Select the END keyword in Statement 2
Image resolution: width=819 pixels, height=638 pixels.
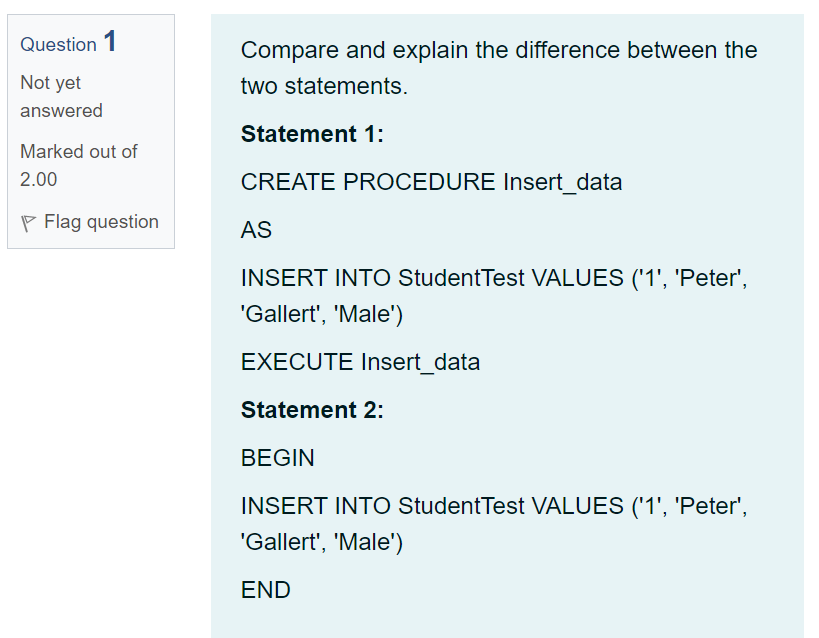tap(266, 590)
